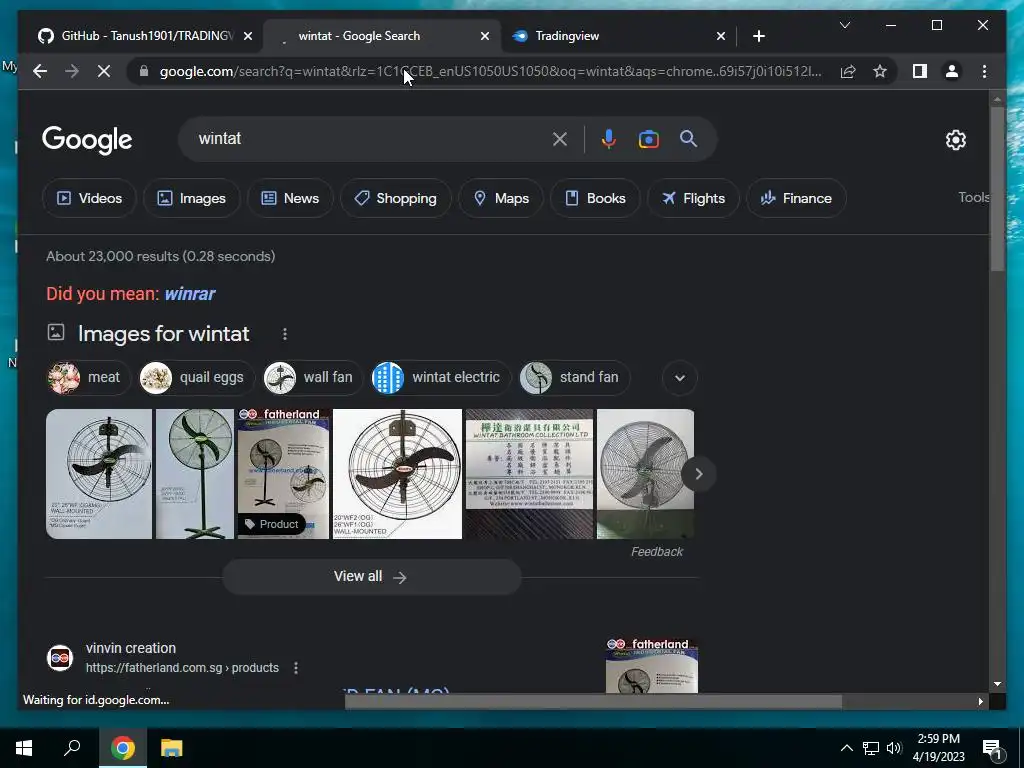Filter results by Videos

pos(89,198)
